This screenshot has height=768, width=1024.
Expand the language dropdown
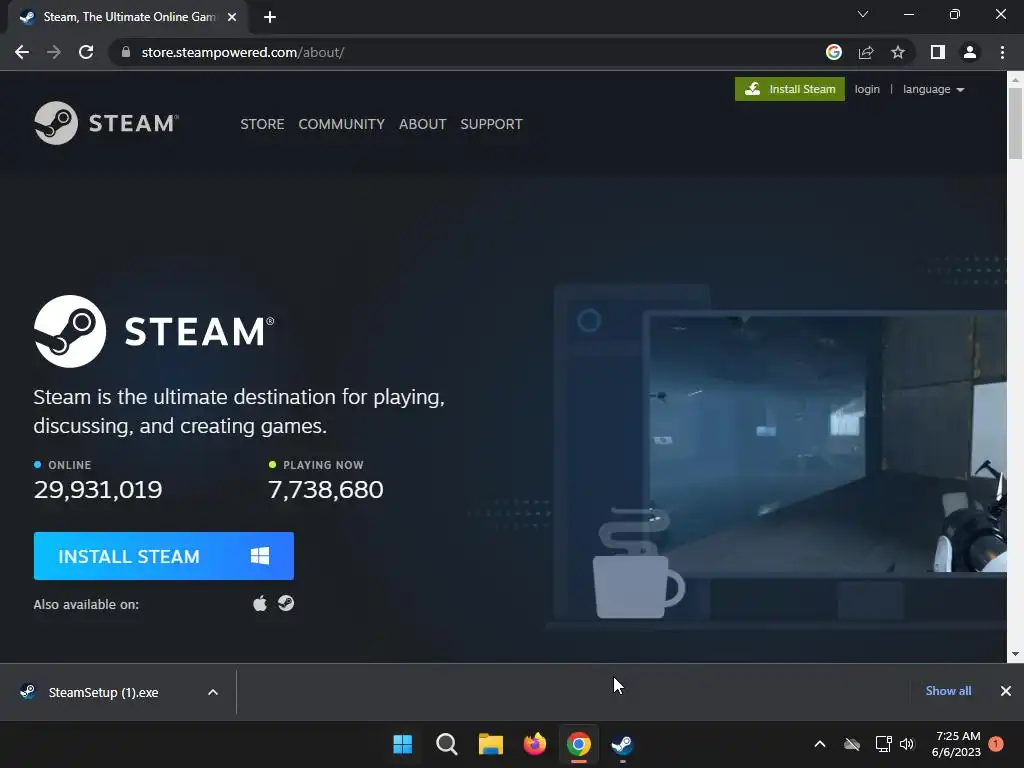point(933,89)
